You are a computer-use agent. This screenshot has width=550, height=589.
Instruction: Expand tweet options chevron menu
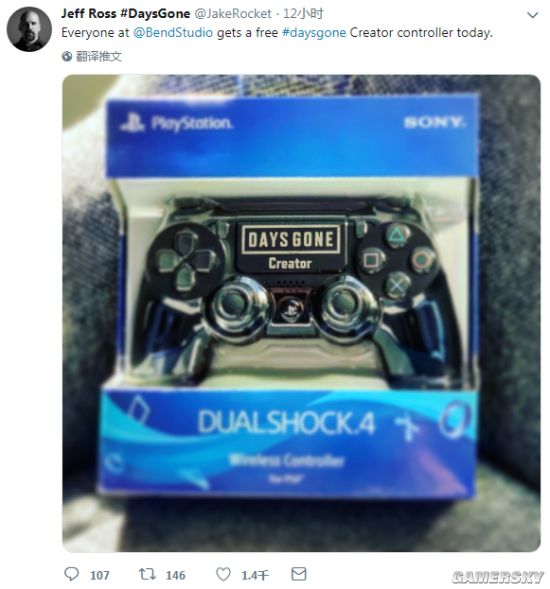pos(533,15)
